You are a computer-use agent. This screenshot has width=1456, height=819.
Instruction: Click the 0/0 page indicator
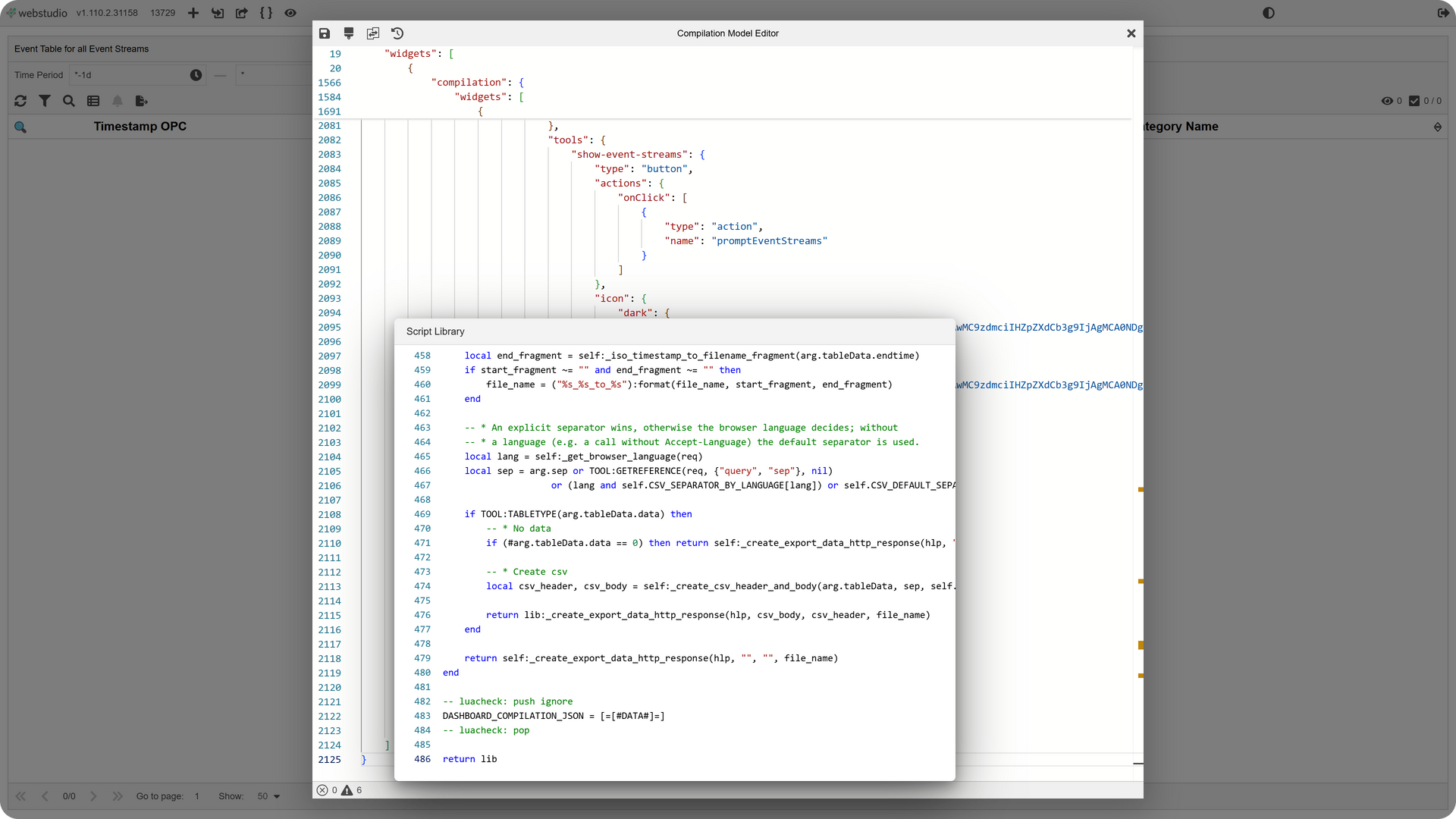point(69,796)
